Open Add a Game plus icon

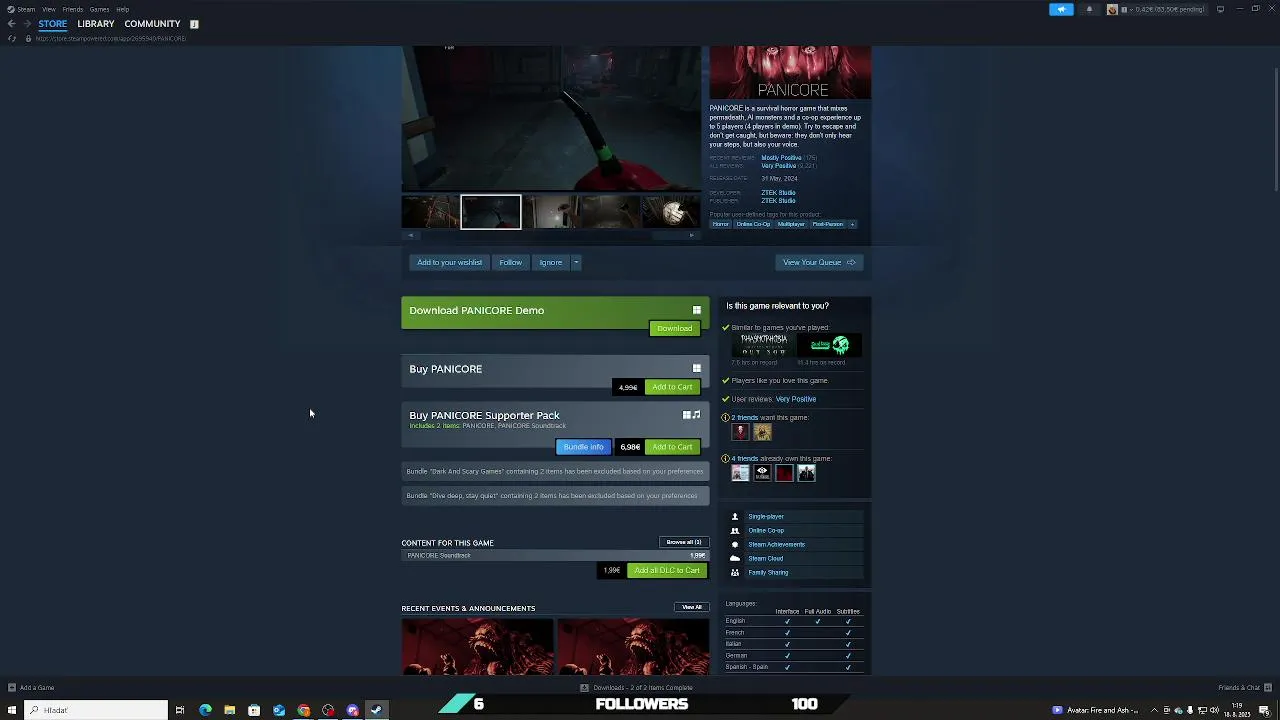pyautogui.click(x=12, y=688)
